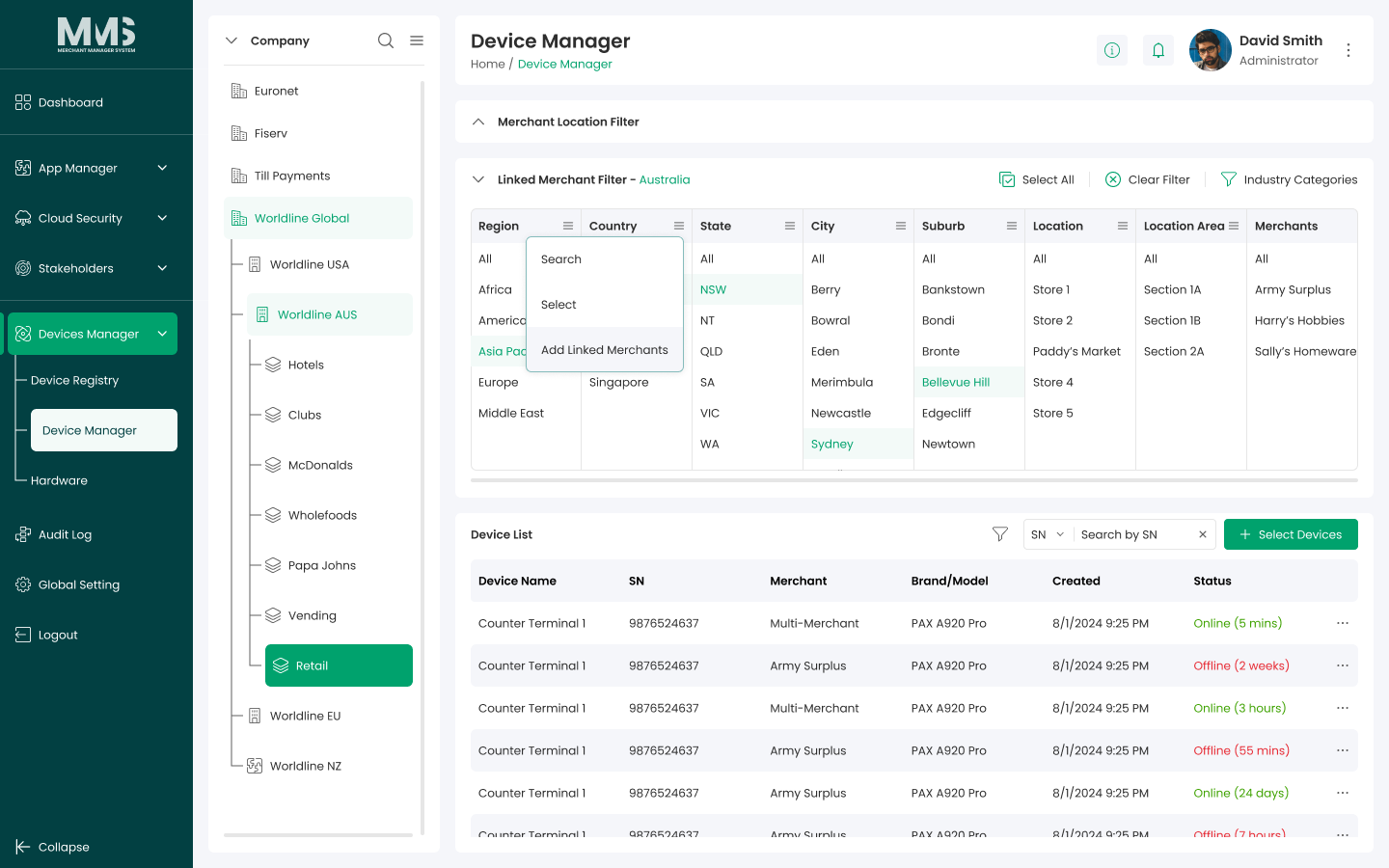Open row actions for Online (24 days) device
Image resolution: width=1389 pixels, height=868 pixels.
(x=1343, y=793)
